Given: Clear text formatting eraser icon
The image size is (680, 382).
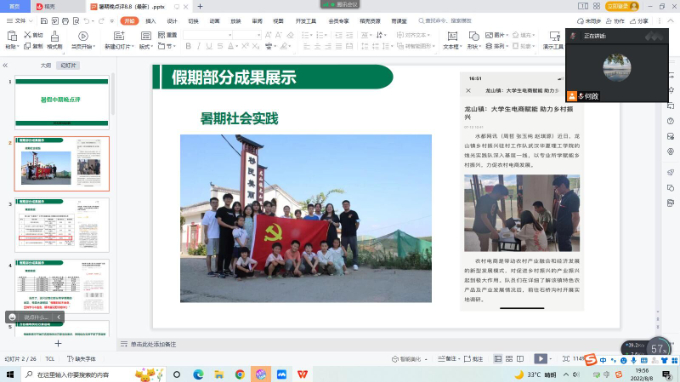Looking at the screenshot, I should (290, 35).
